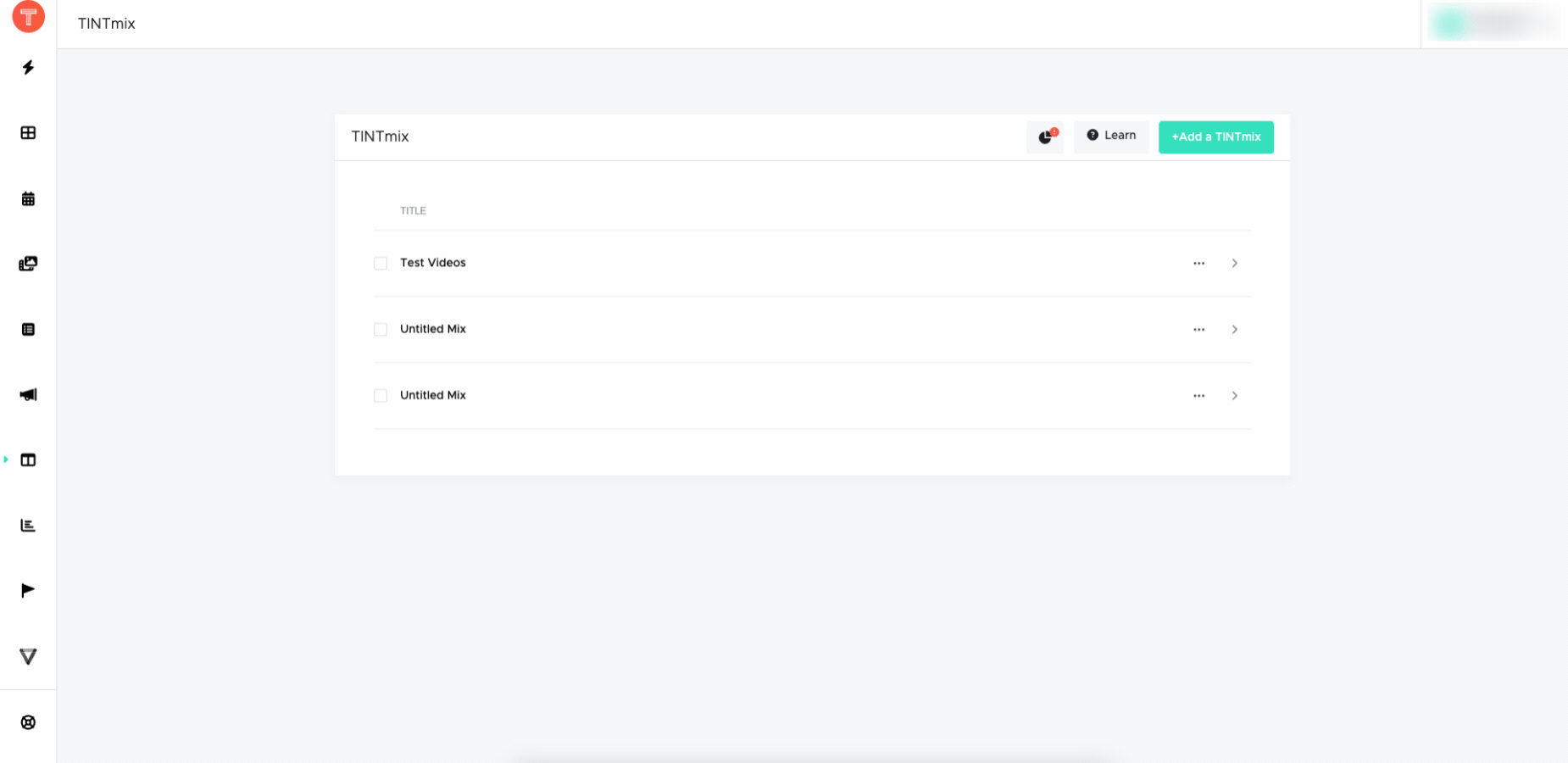Click the Learn help button
1568x763 pixels.
pyautogui.click(x=1111, y=136)
